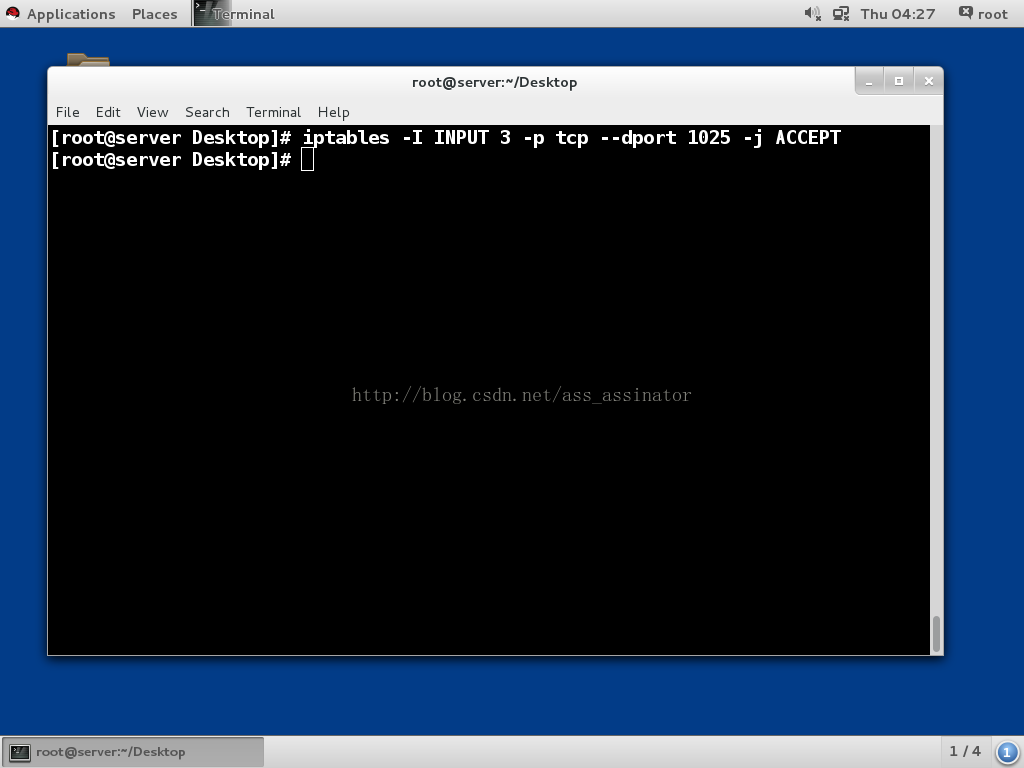
Task: Open the Help menu in Terminal
Action: point(333,112)
